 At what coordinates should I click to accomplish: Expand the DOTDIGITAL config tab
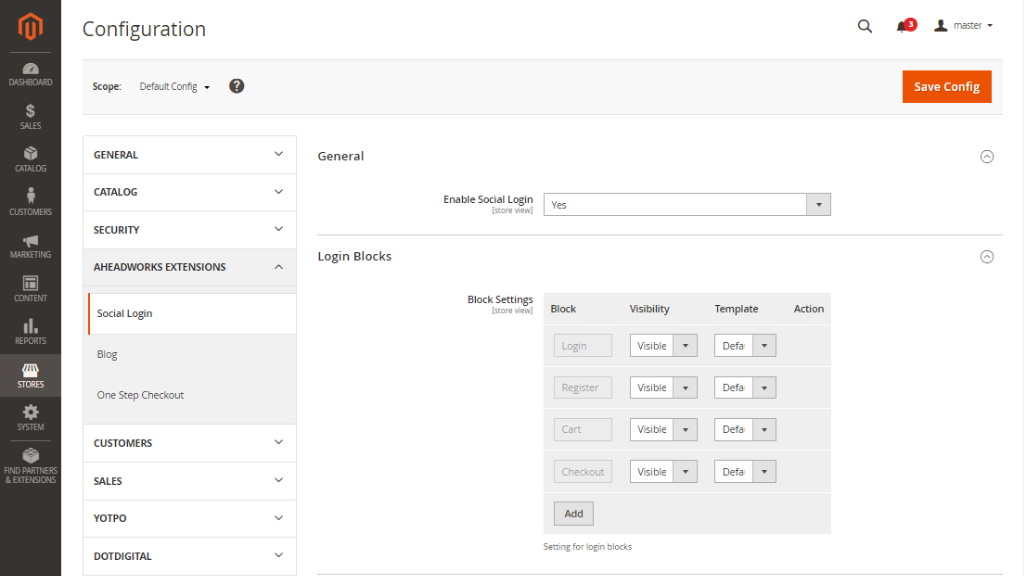[189, 556]
